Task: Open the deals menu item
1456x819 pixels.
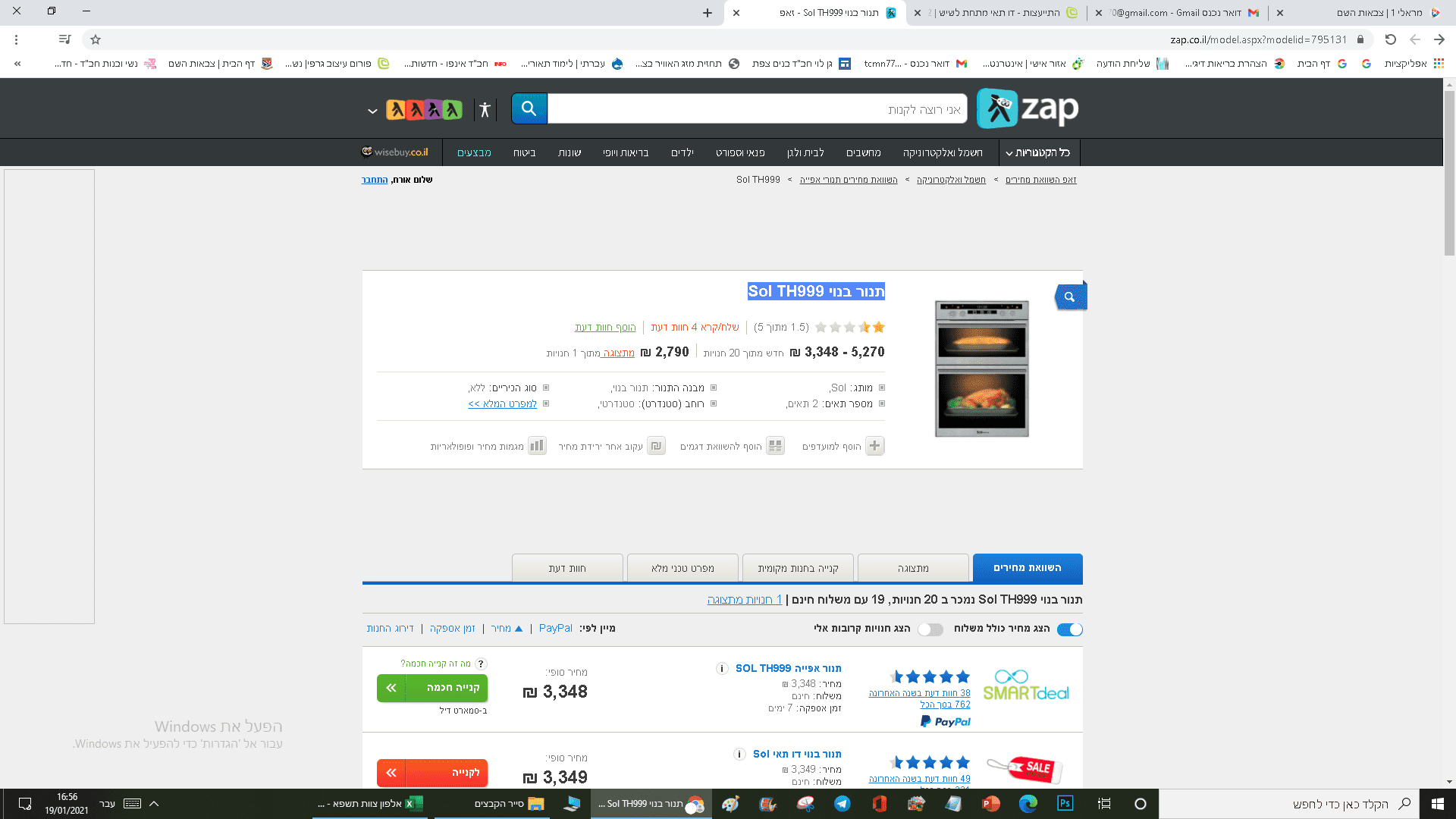Action: pyautogui.click(x=474, y=152)
